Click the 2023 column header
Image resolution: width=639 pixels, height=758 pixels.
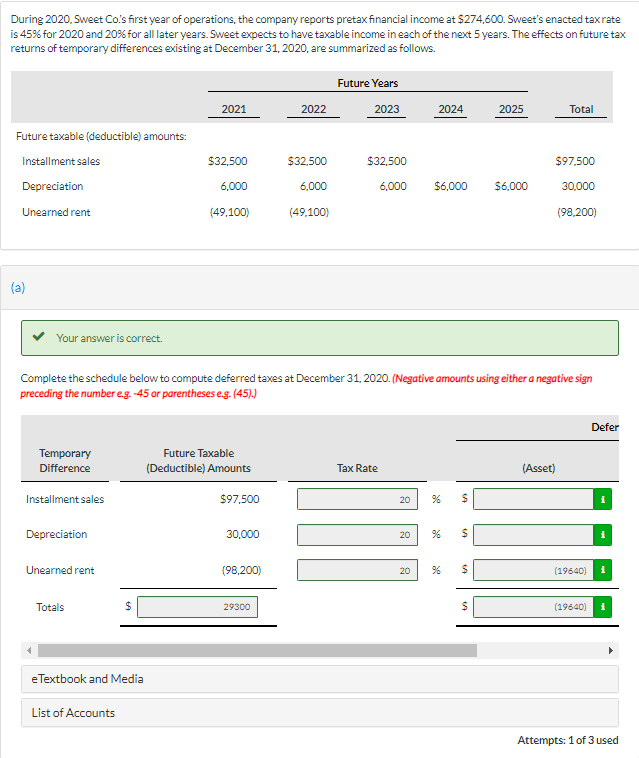(387, 109)
